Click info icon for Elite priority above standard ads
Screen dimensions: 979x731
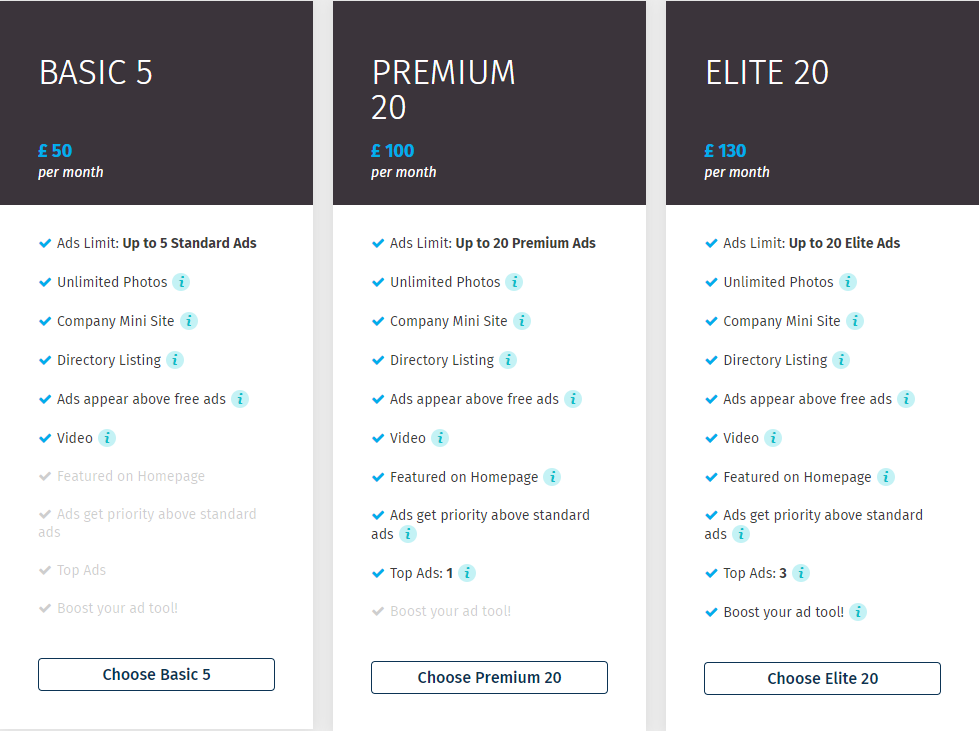click(741, 534)
